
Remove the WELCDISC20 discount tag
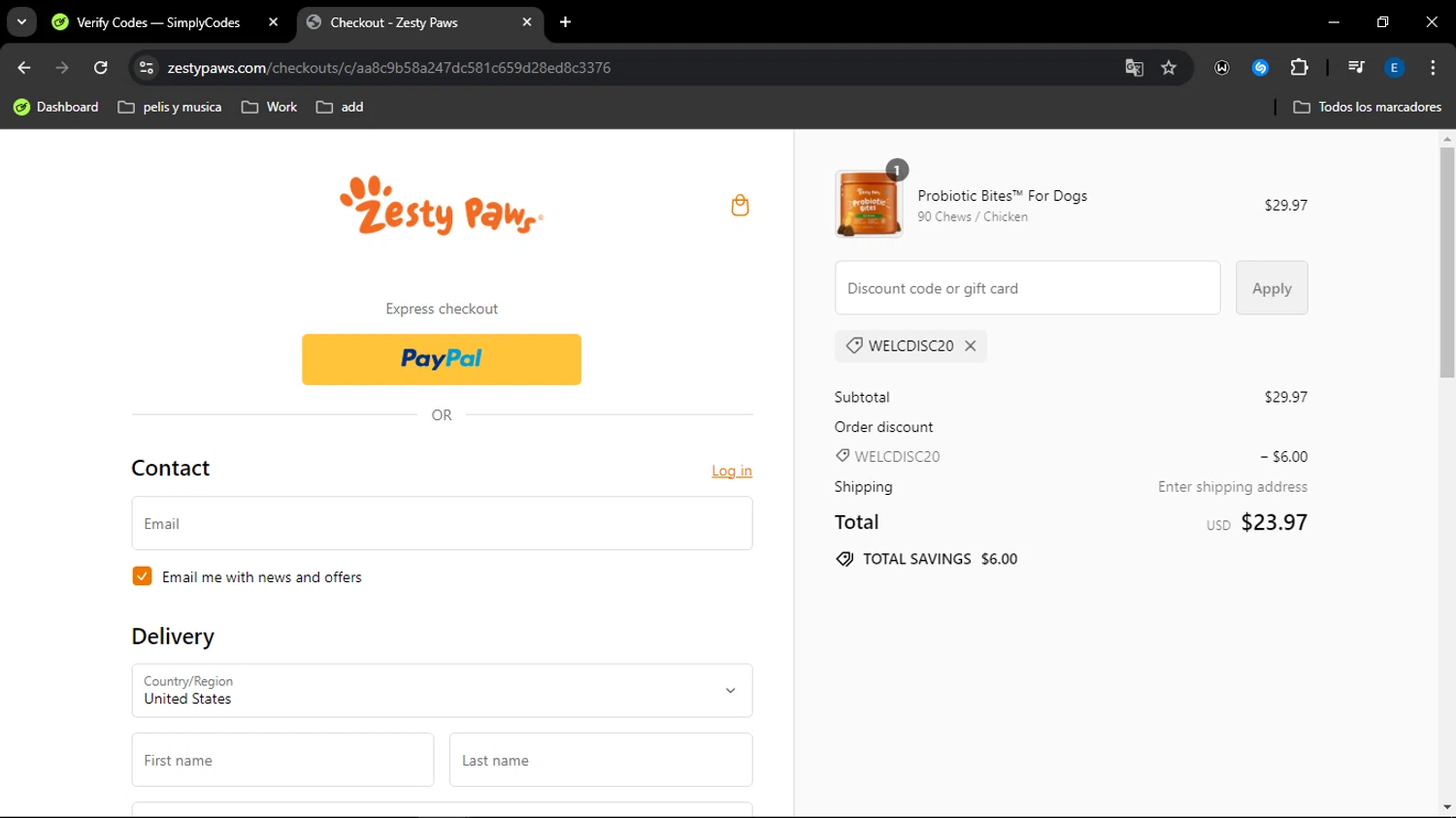[x=970, y=345]
